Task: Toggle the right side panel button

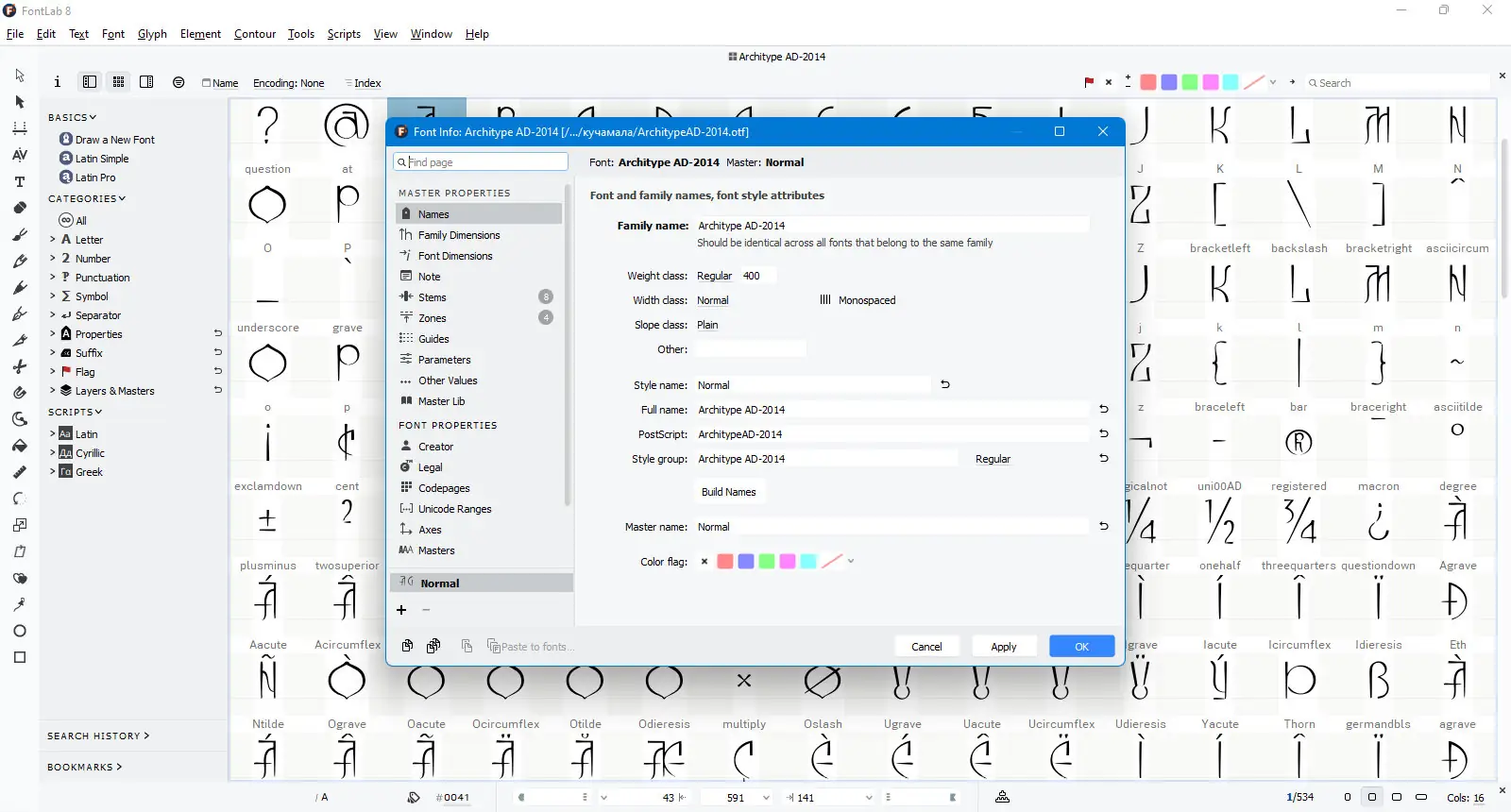Action: (x=146, y=82)
